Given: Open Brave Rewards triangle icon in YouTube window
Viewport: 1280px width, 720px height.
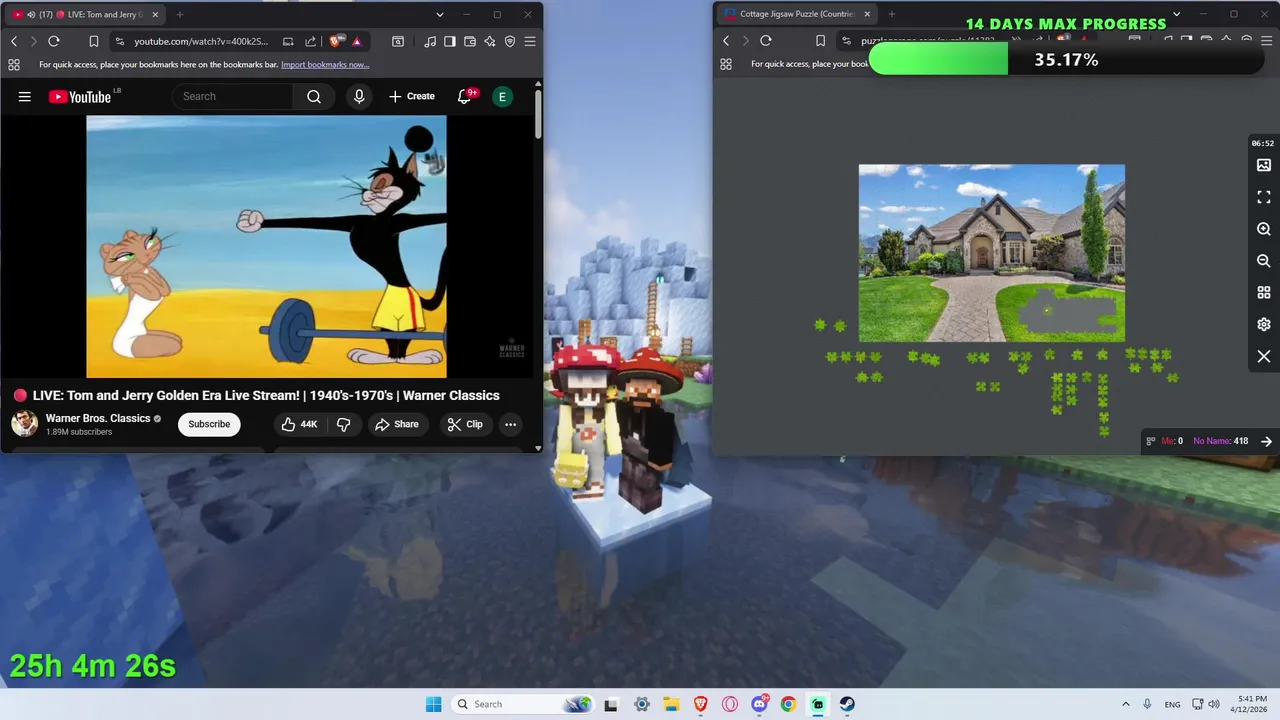Looking at the screenshot, I should [x=356, y=41].
